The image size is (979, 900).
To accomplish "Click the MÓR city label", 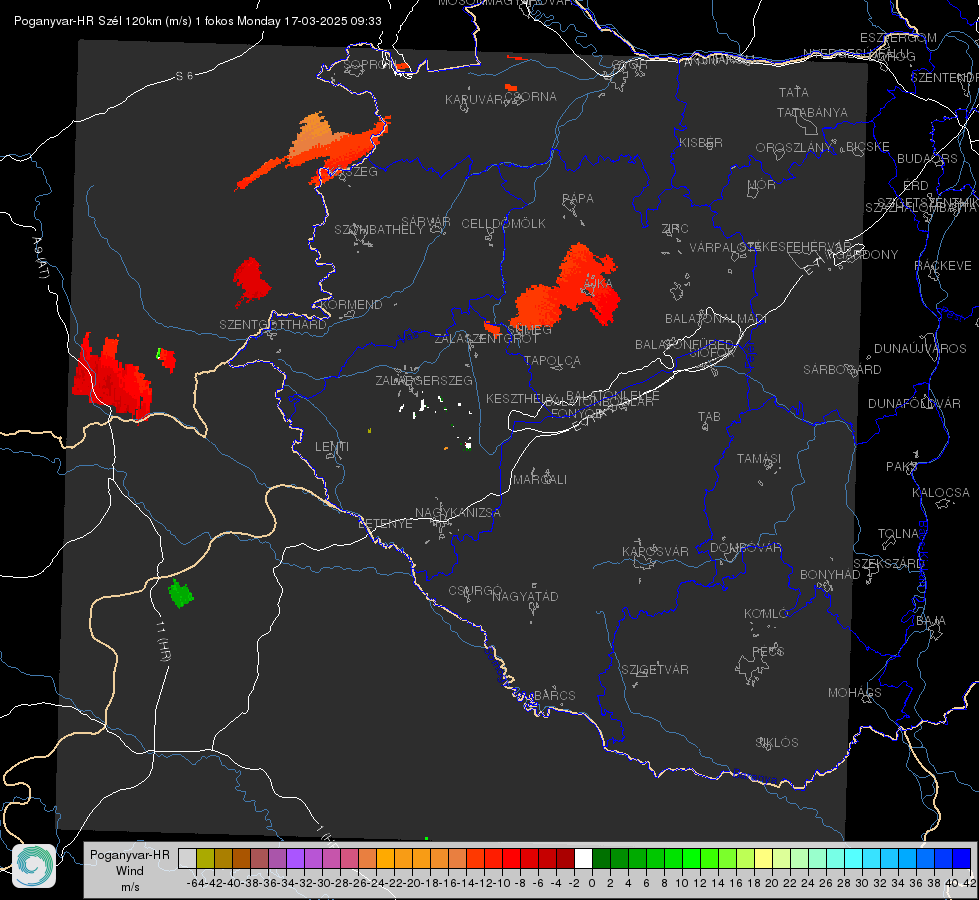I will coord(762,185).
